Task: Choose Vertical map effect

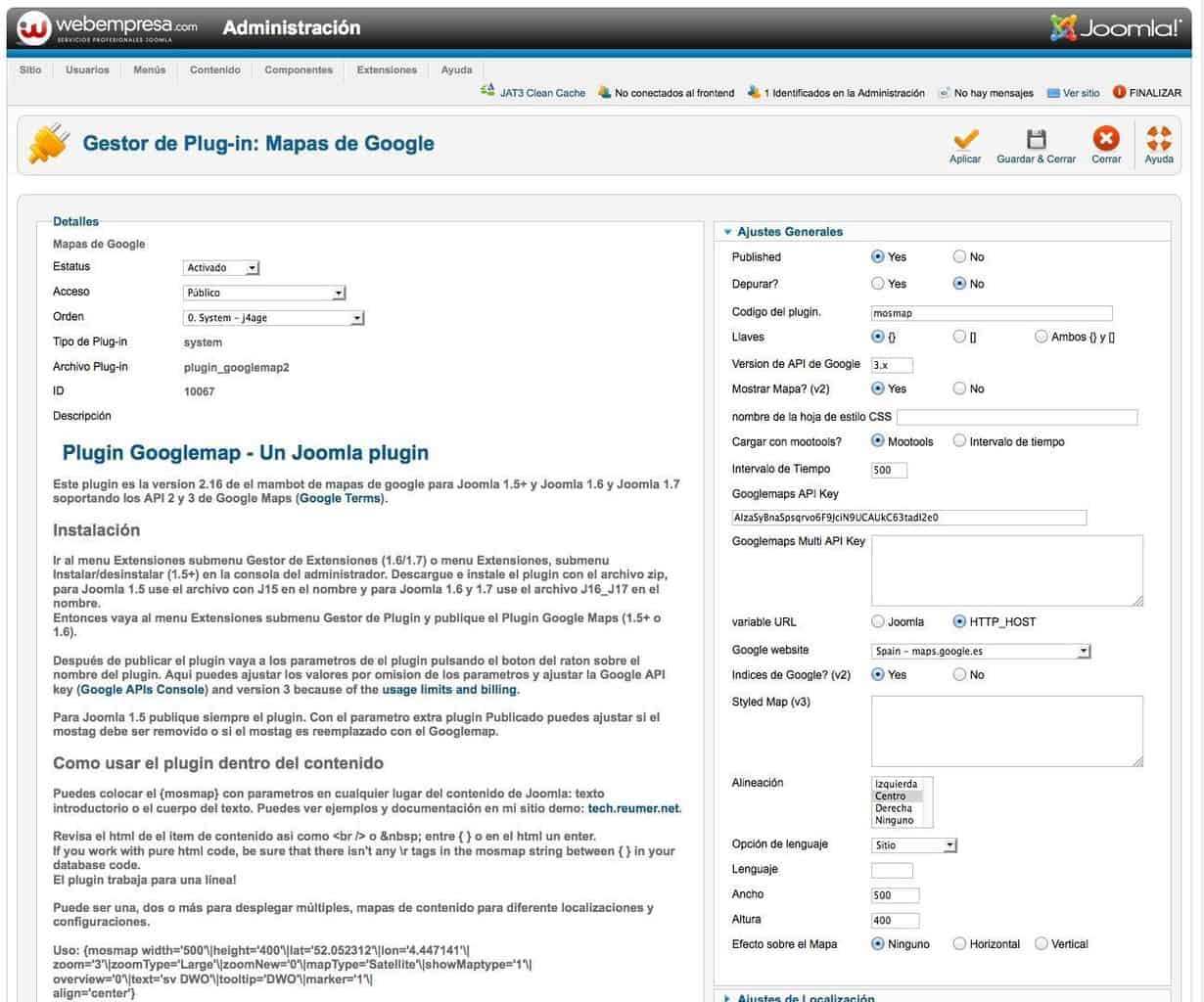Action: pyautogui.click(x=1042, y=943)
